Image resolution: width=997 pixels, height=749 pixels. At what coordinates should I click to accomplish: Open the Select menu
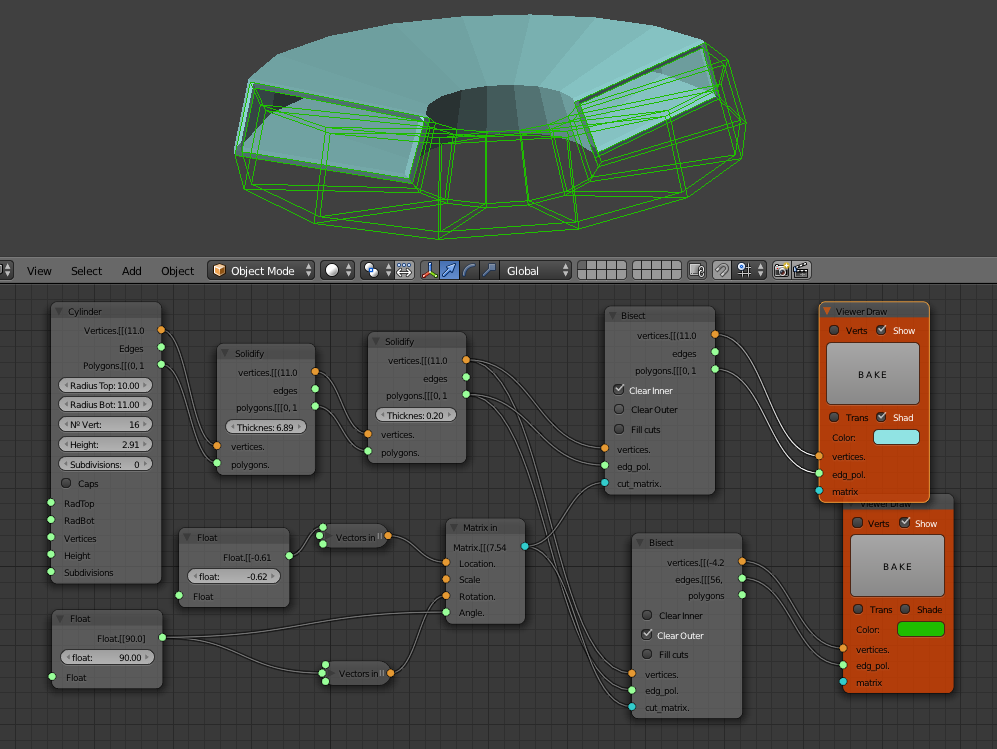(86, 271)
